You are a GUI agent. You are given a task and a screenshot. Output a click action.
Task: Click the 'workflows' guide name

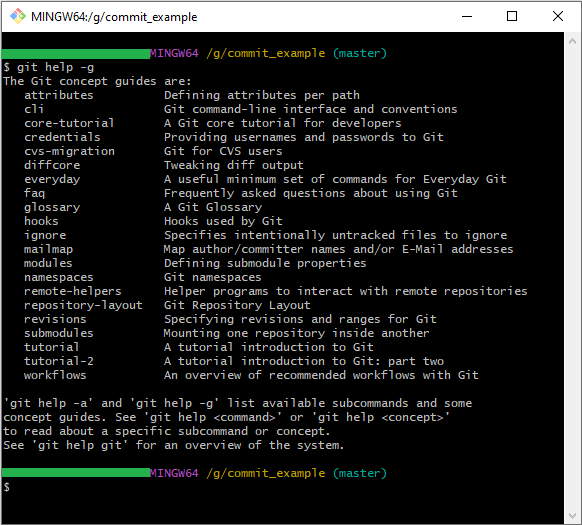pos(55,375)
